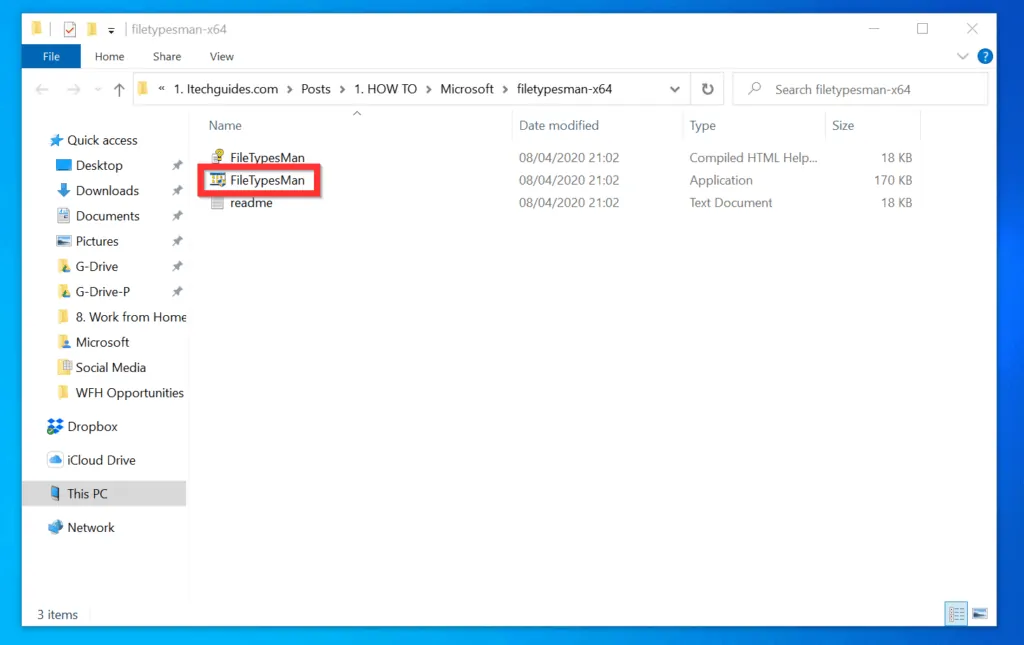Expand the ribbon with the chevron
Viewport: 1024px width, 645px height.
point(963,57)
